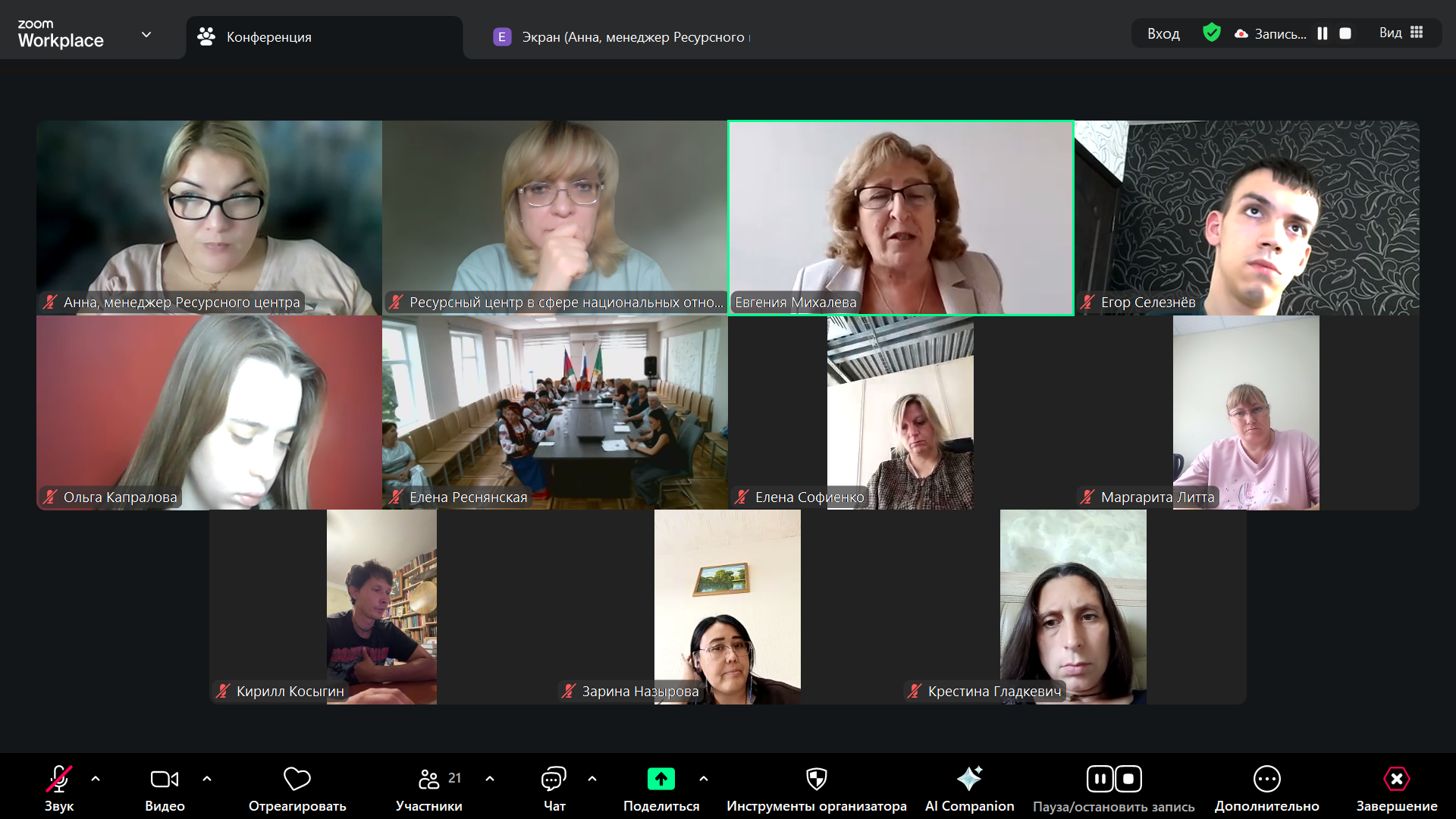
Task: Click the green Поделиться share screen icon
Action: (661, 779)
